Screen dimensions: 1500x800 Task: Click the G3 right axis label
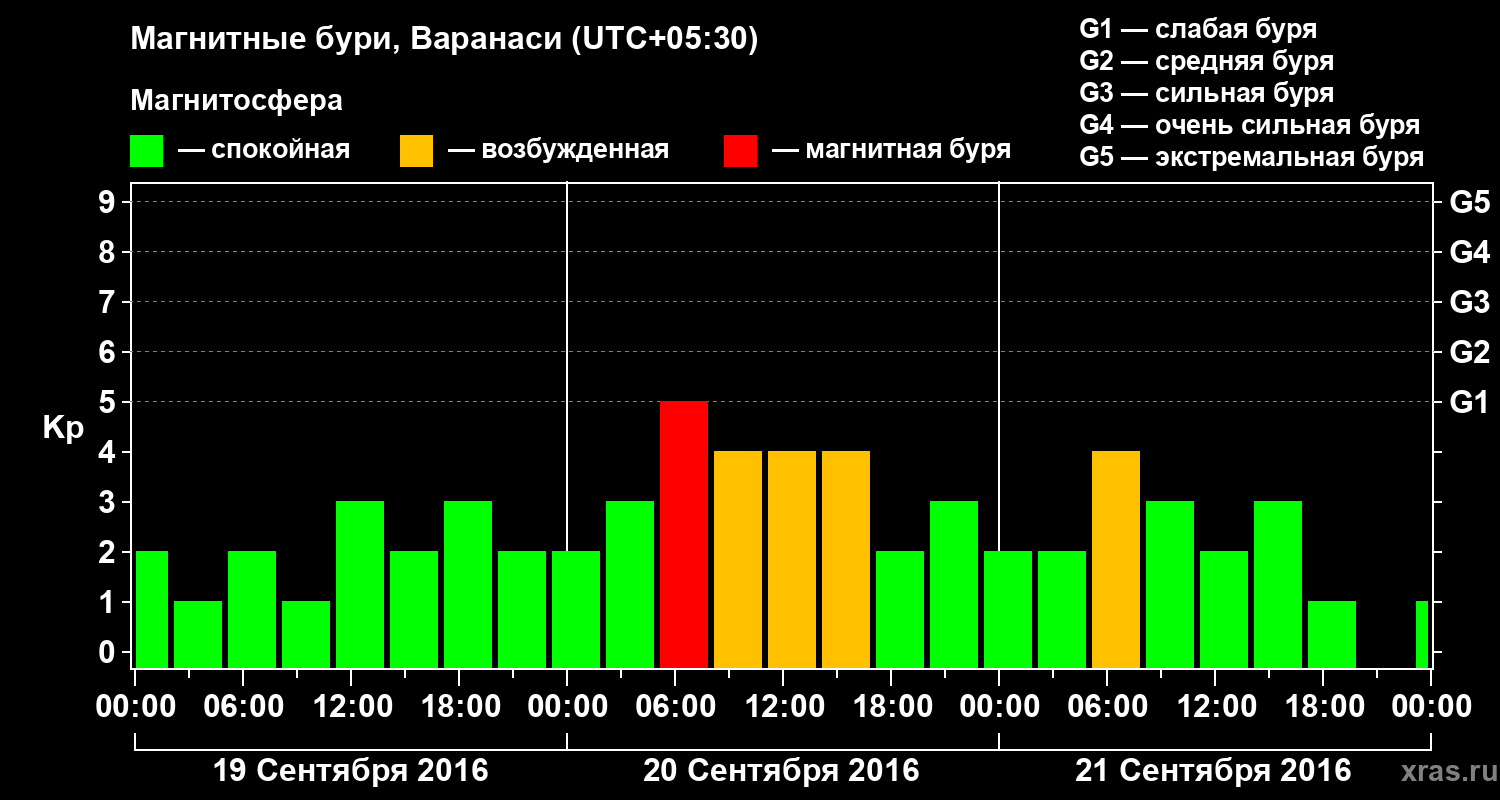(x=1469, y=302)
